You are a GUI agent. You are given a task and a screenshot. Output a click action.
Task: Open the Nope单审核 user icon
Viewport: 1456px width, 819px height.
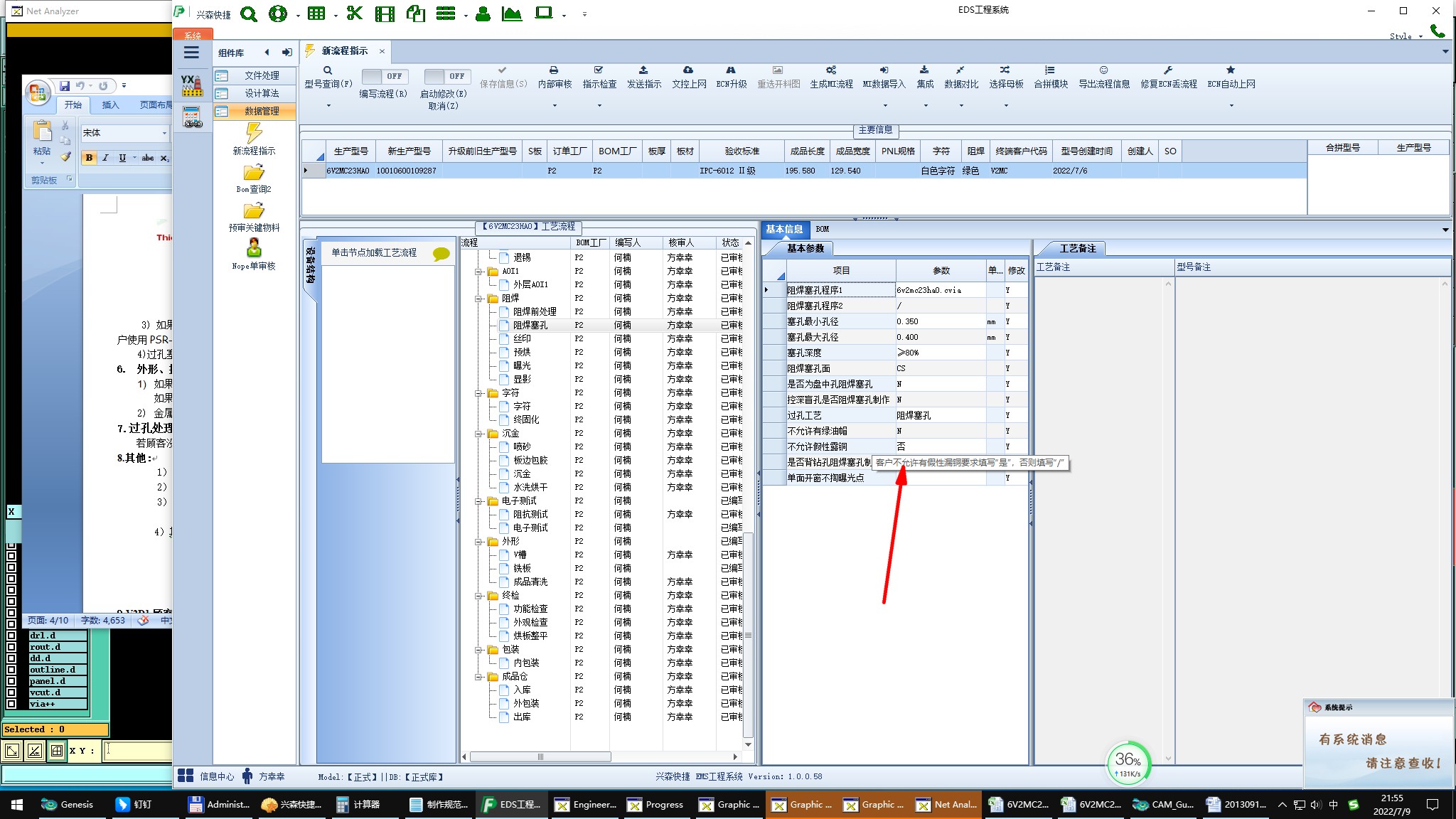tap(254, 248)
